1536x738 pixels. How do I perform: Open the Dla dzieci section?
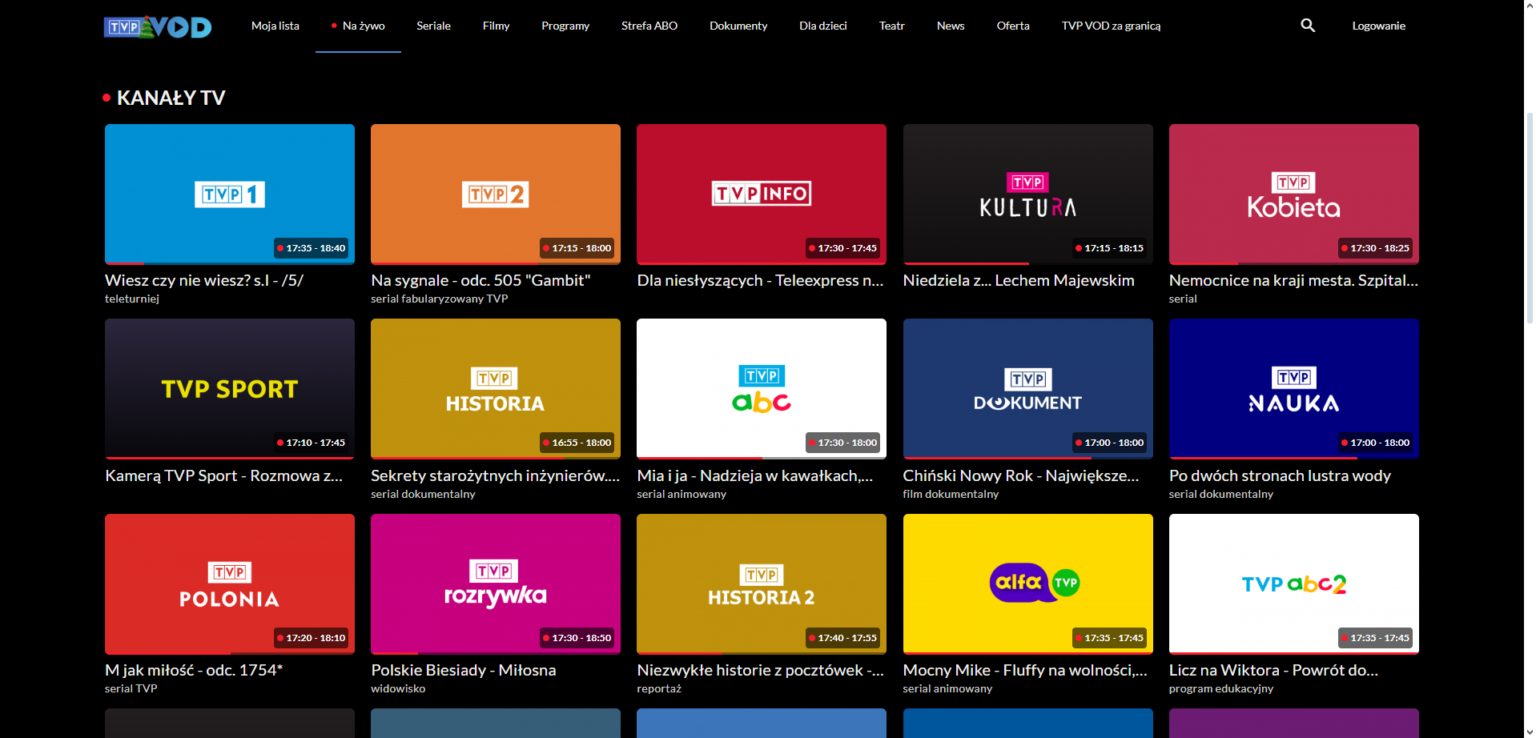[x=823, y=26]
